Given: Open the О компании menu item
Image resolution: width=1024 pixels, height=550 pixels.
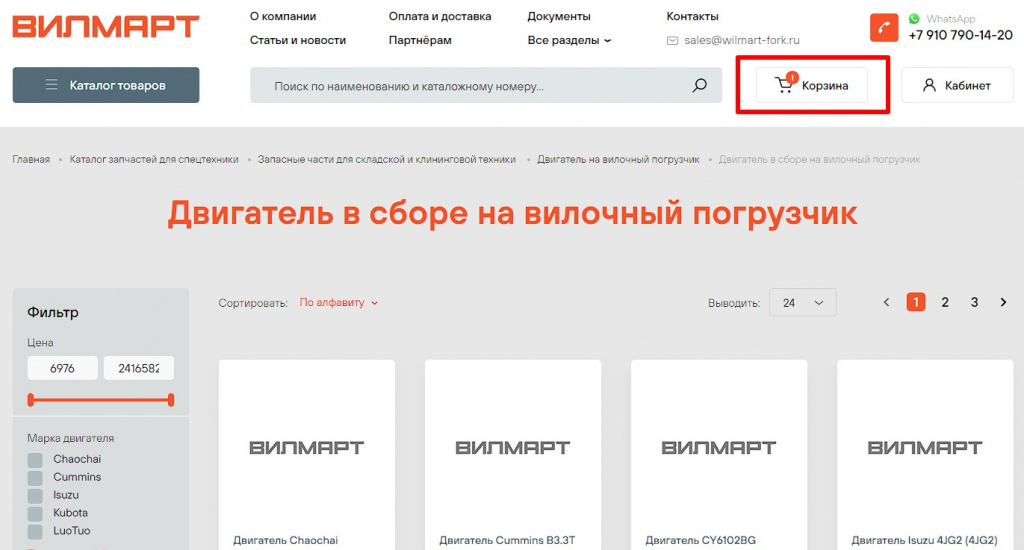Looking at the screenshot, I should [x=283, y=16].
